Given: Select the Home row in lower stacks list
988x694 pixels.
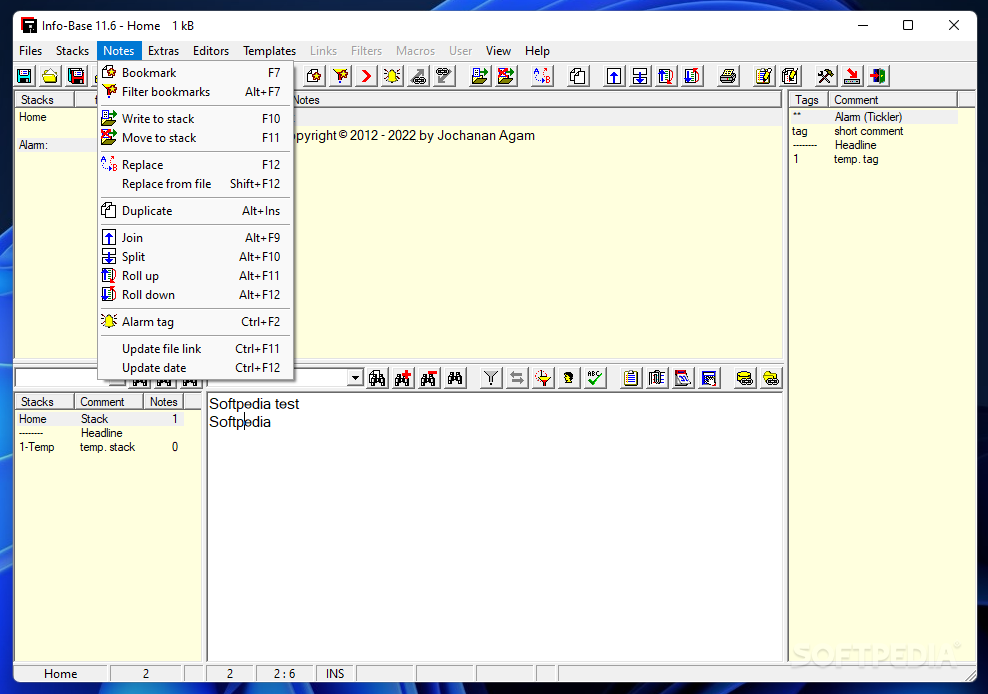Looking at the screenshot, I should click(99, 419).
